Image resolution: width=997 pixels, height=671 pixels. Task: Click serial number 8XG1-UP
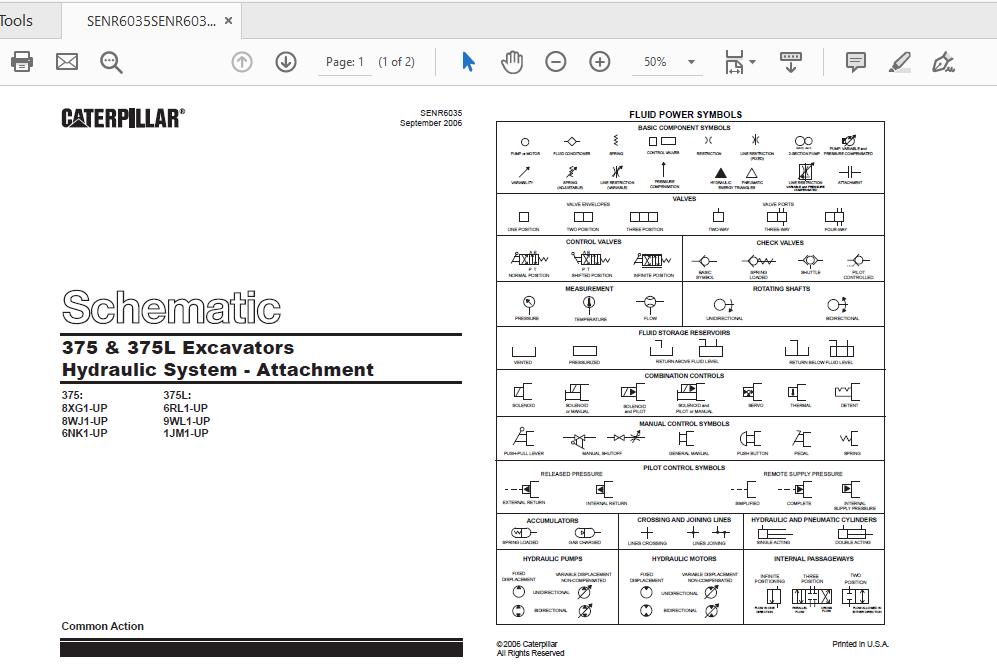coord(85,408)
